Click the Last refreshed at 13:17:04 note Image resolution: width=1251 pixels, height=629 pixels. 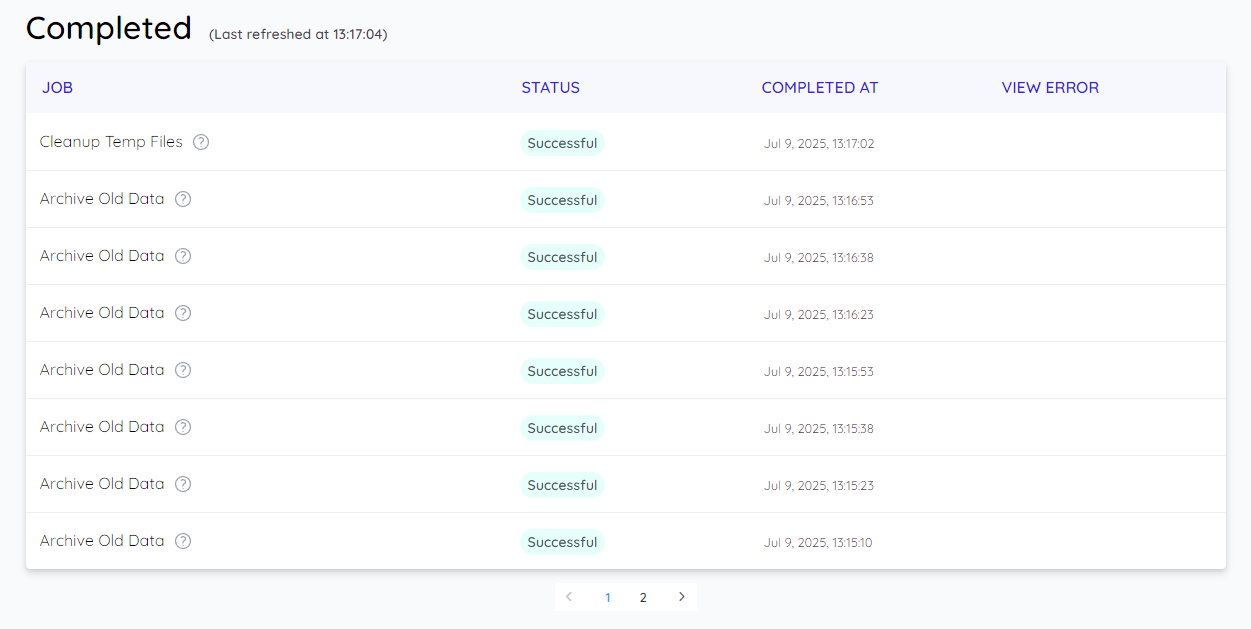tap(298, 34)
